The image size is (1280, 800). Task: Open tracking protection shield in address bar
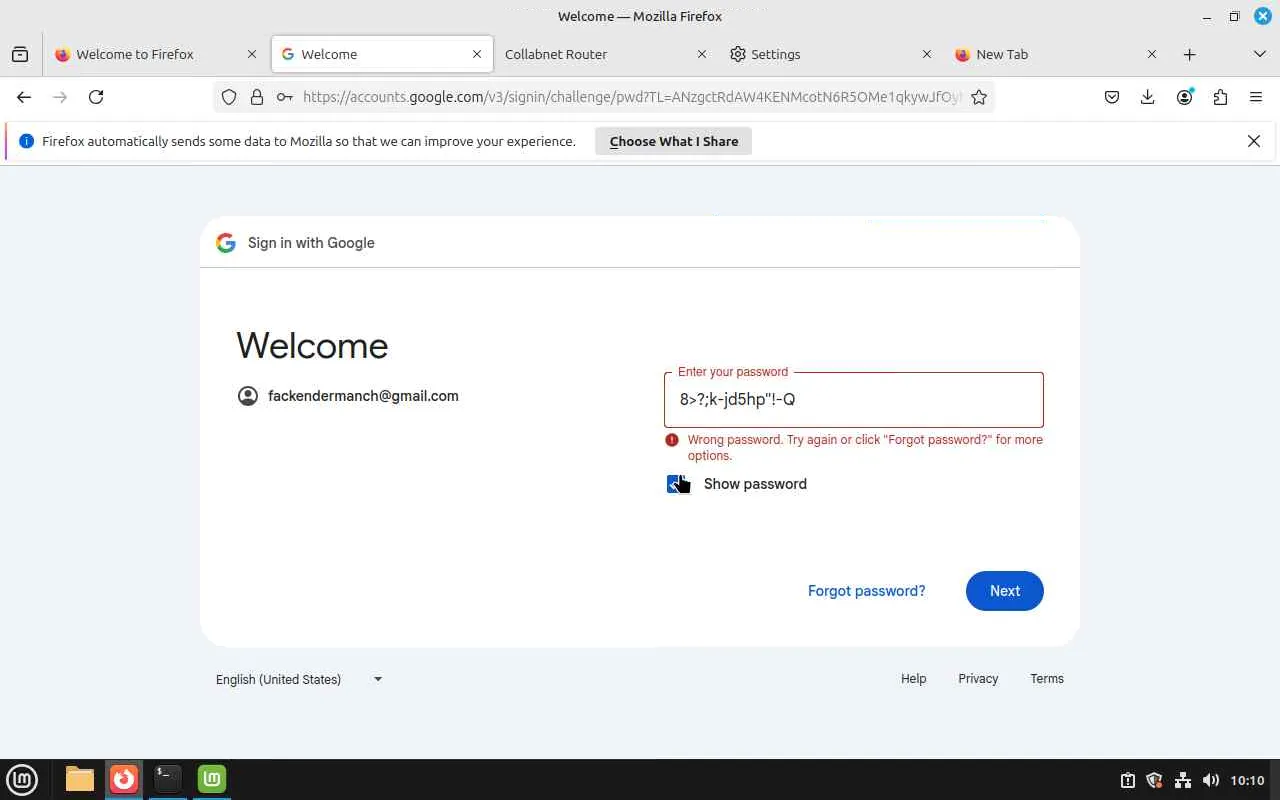tap(229, 97)
